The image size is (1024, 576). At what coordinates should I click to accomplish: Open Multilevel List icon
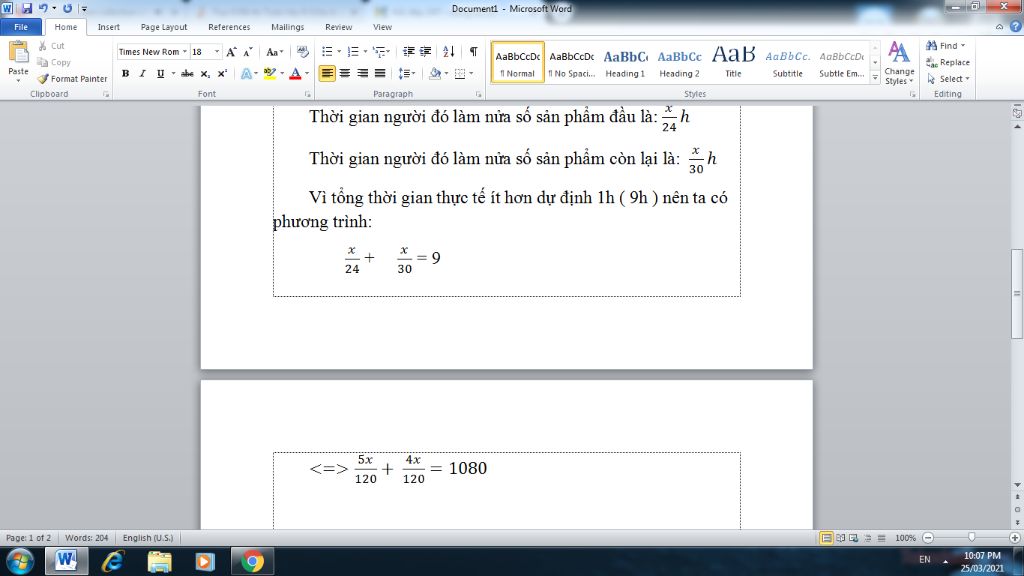[x=379, y=52]
